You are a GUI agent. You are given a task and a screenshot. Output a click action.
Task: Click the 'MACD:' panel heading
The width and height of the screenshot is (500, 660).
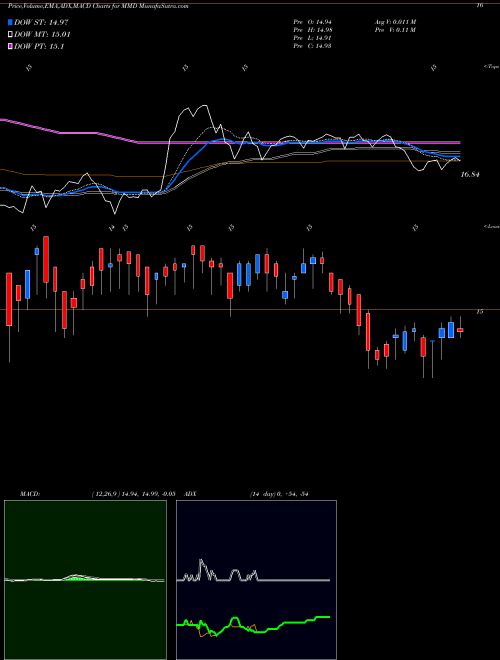[29, 494]
